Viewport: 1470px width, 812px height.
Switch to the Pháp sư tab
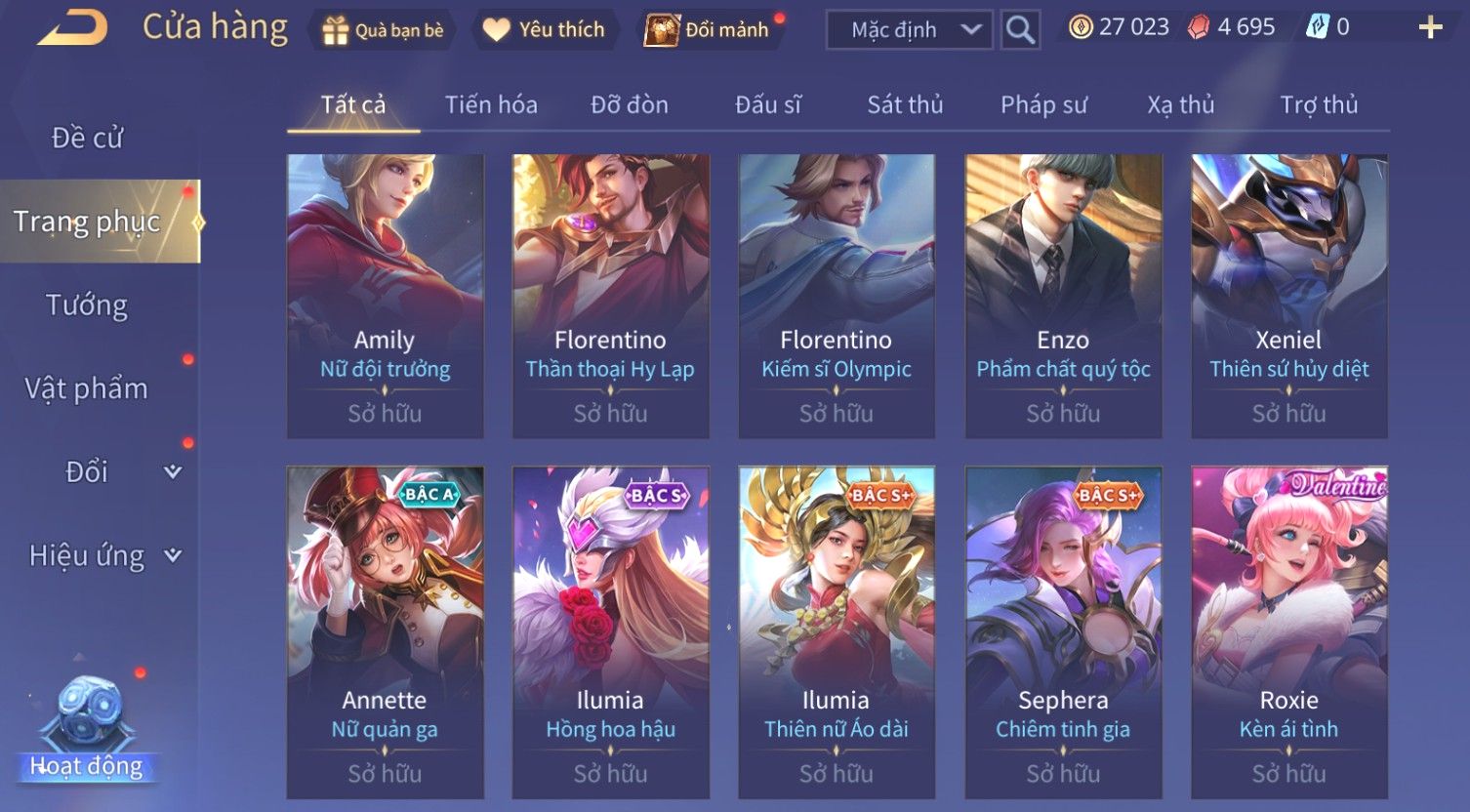tap(1043, 105)
